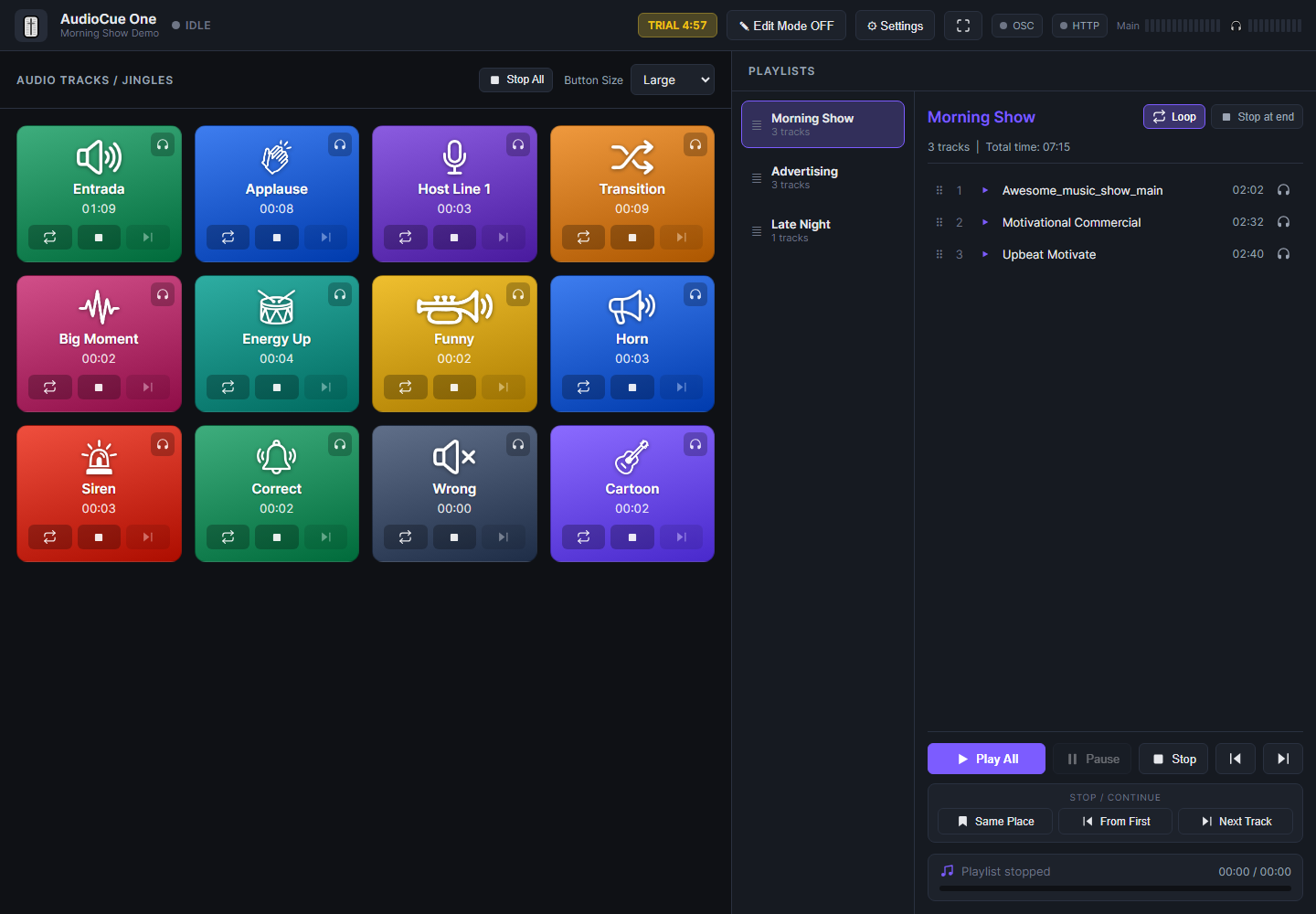Choose Same Place continue option
The height and width of the screenshot is (914, 1316).
point(995,822)
